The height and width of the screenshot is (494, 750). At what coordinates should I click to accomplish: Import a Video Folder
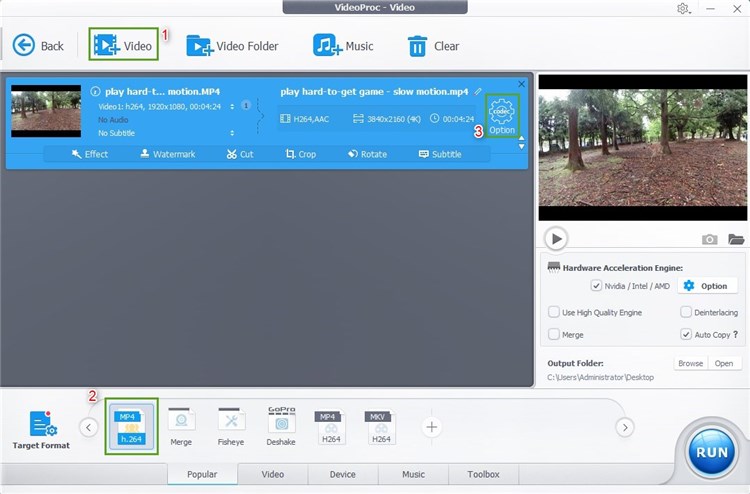(x=232, y=46)
